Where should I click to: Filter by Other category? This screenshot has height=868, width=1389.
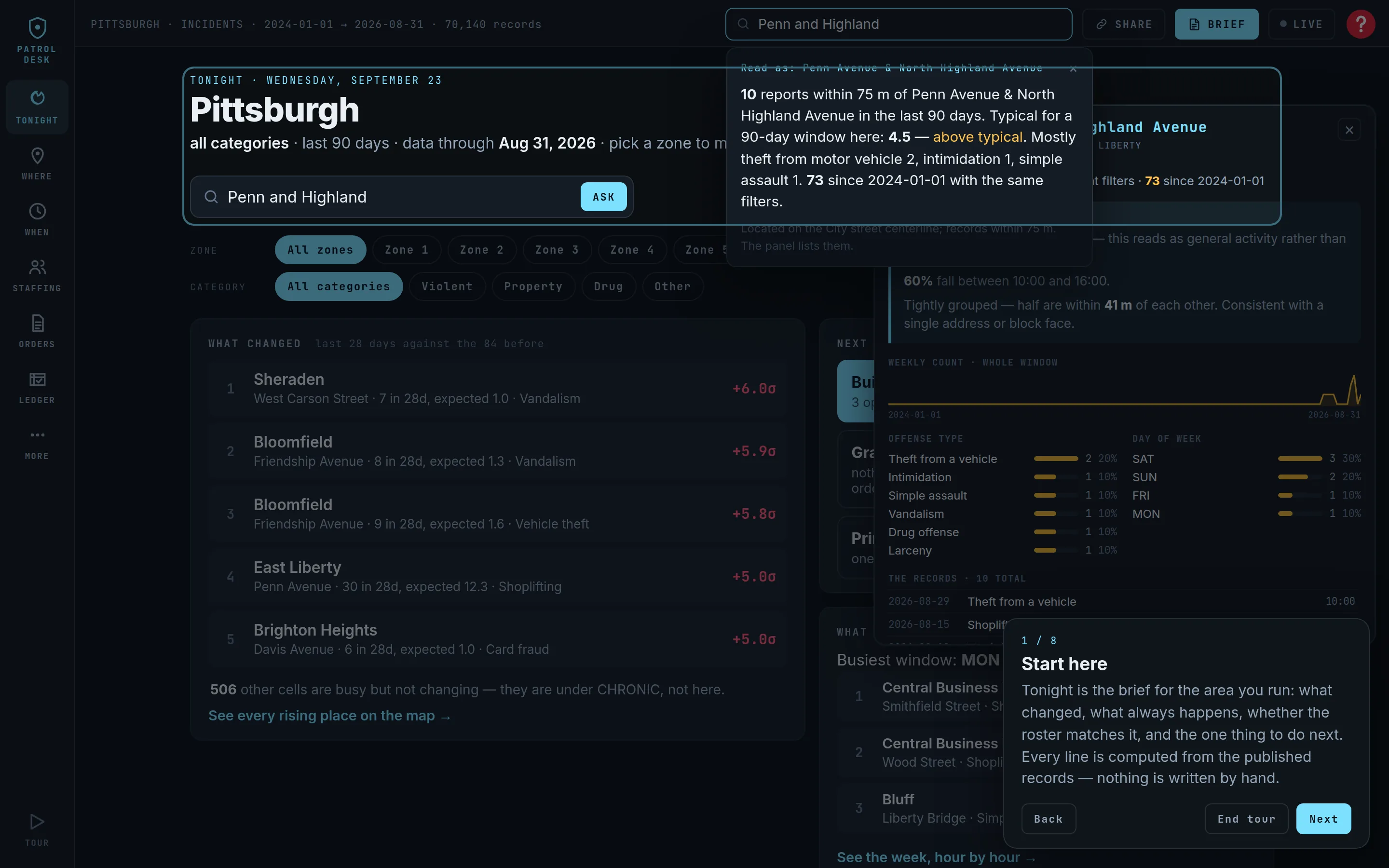pyautogui.click(x=673, y=286)
